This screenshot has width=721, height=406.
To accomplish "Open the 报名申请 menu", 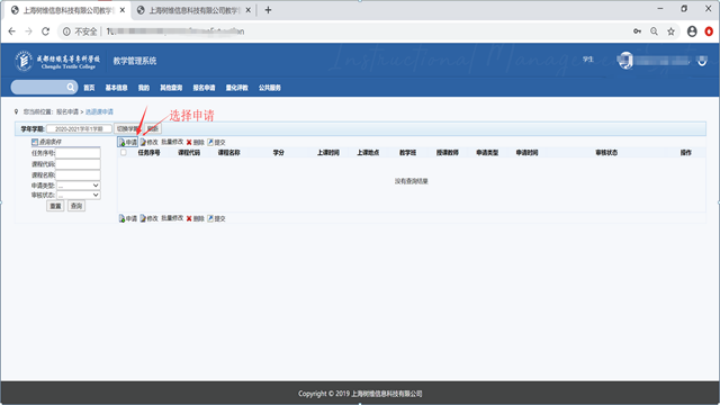I will (x=204, y=88).
